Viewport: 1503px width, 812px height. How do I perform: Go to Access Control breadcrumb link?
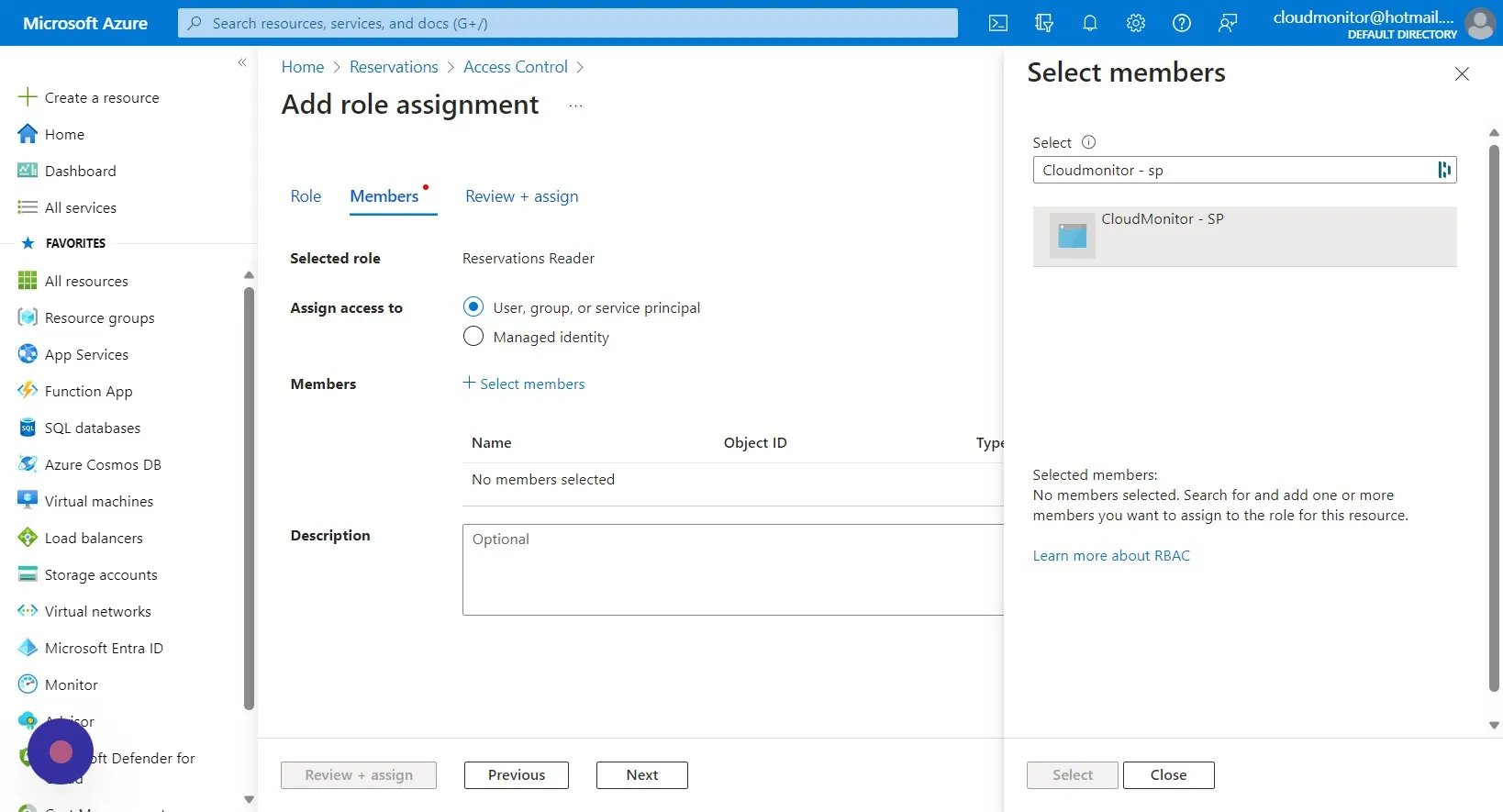coord(516,67)
